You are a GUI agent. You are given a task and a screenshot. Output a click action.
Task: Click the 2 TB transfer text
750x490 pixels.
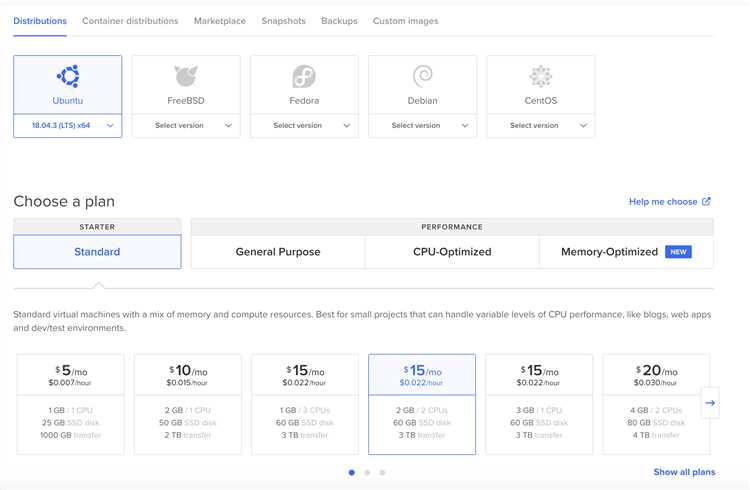(x=188, y=435)
